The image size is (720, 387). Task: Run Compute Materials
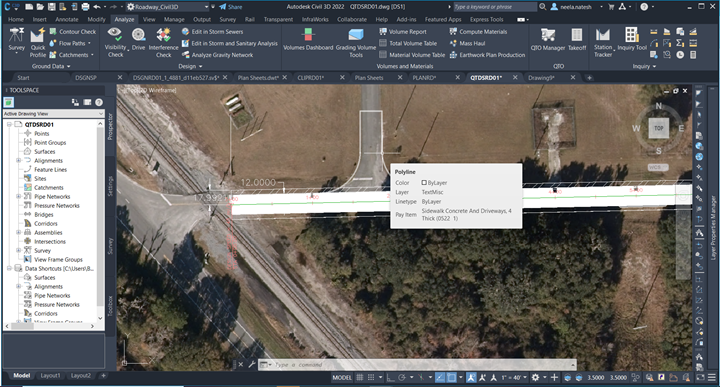(x=478, y=32)
